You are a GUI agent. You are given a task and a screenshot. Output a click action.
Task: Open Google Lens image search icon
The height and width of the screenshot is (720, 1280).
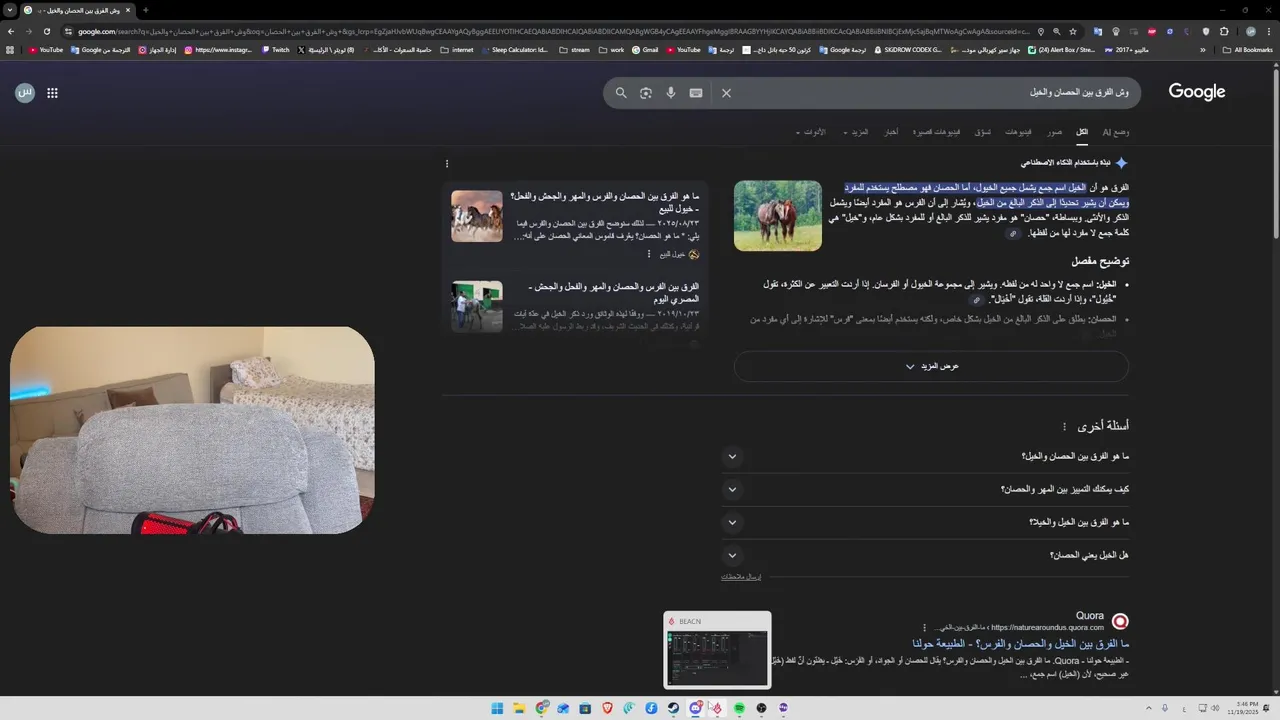[646, 93]
